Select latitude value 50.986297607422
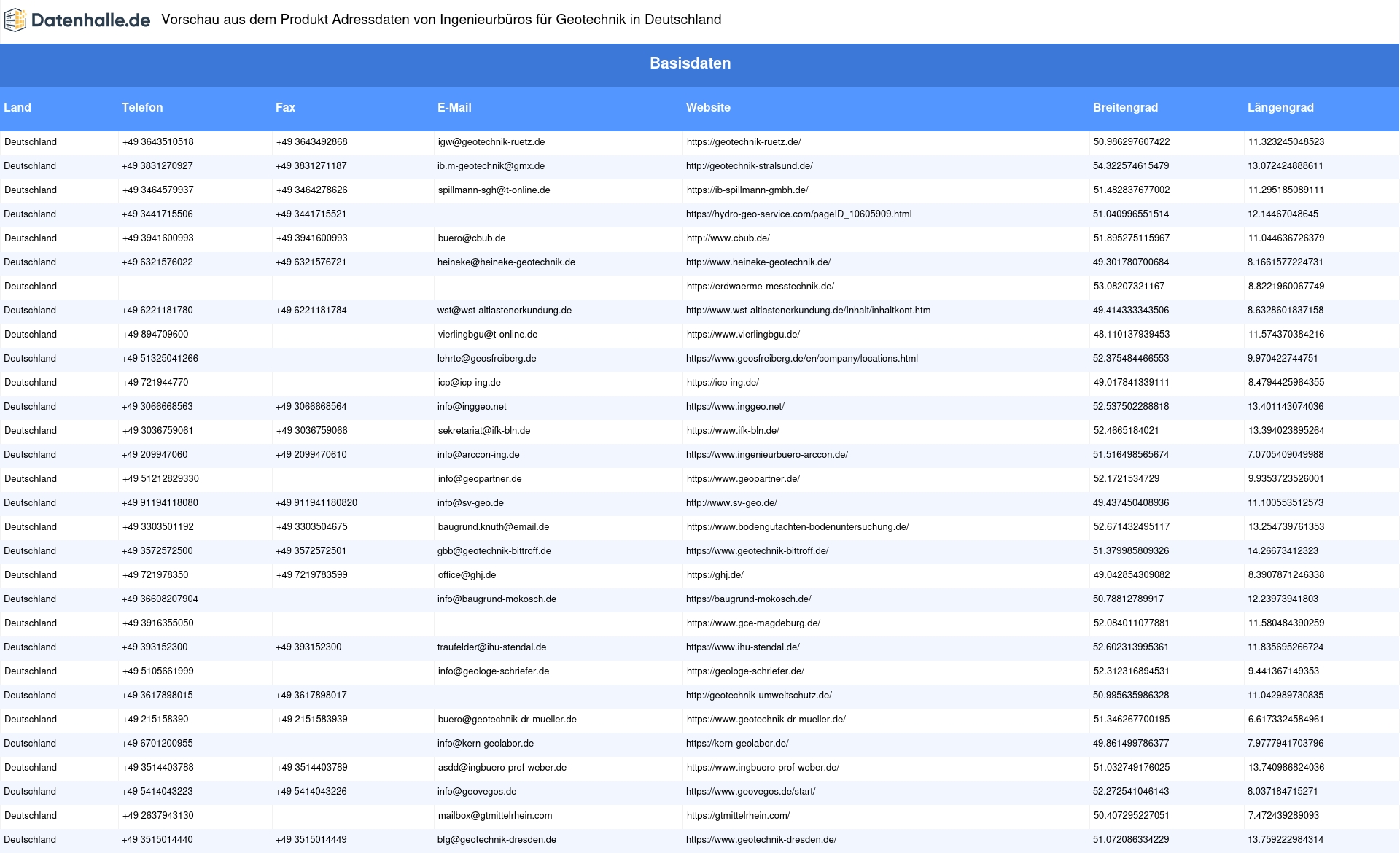 coord(1132,142)
